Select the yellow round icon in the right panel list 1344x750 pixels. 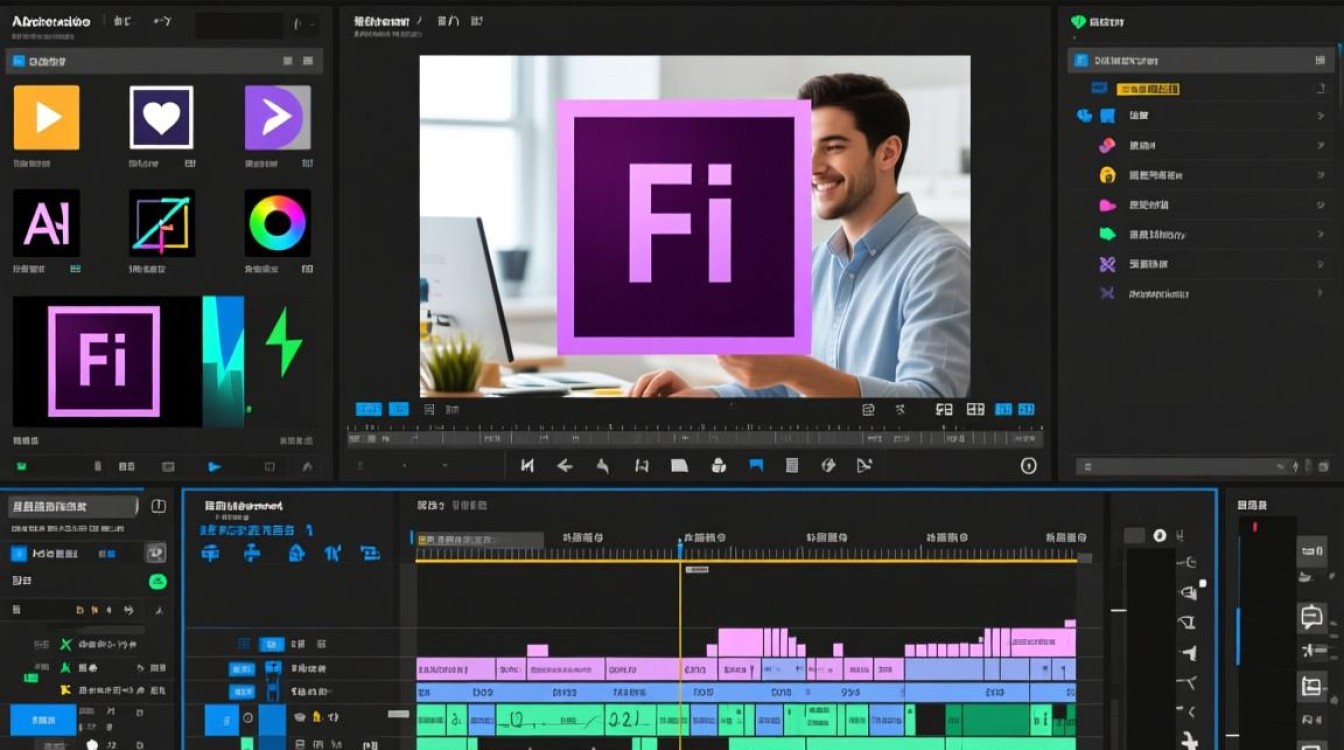1107,175
